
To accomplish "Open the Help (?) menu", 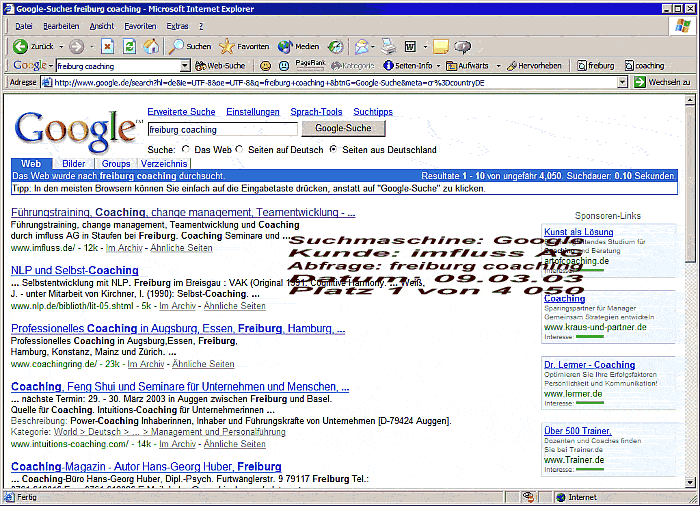I will (201, 26).
